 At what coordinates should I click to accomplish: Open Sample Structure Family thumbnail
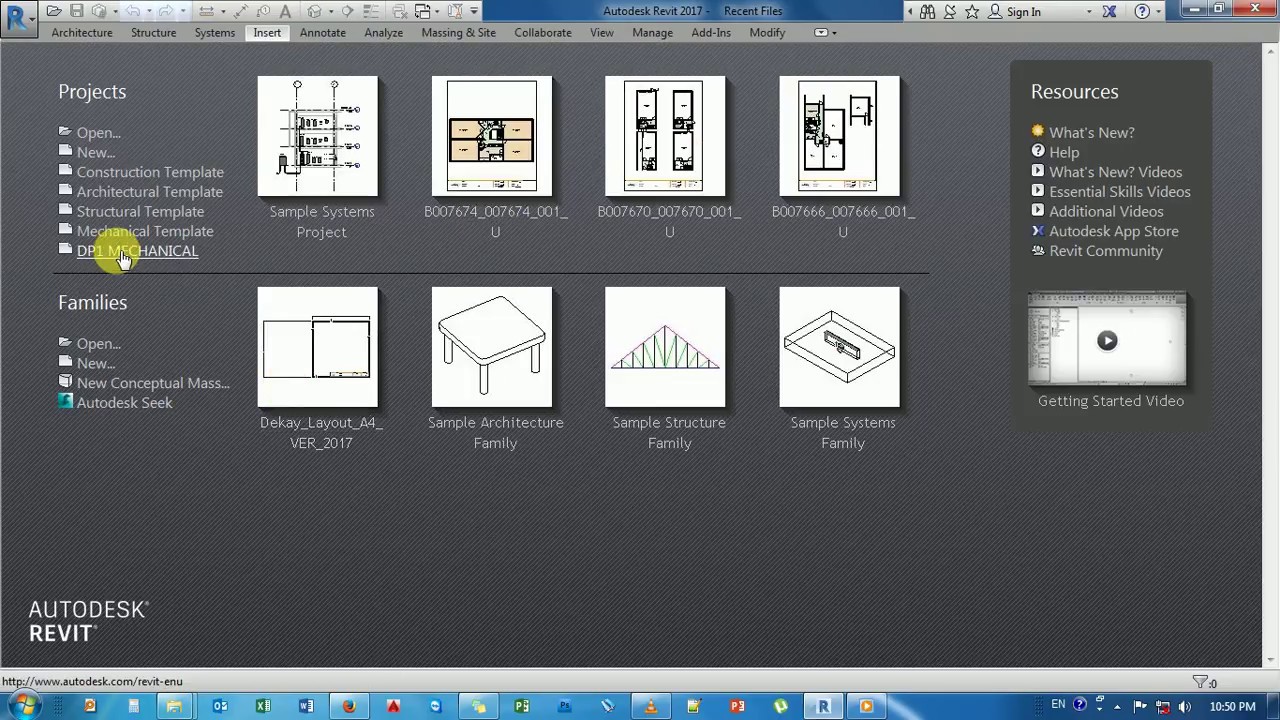665,347
